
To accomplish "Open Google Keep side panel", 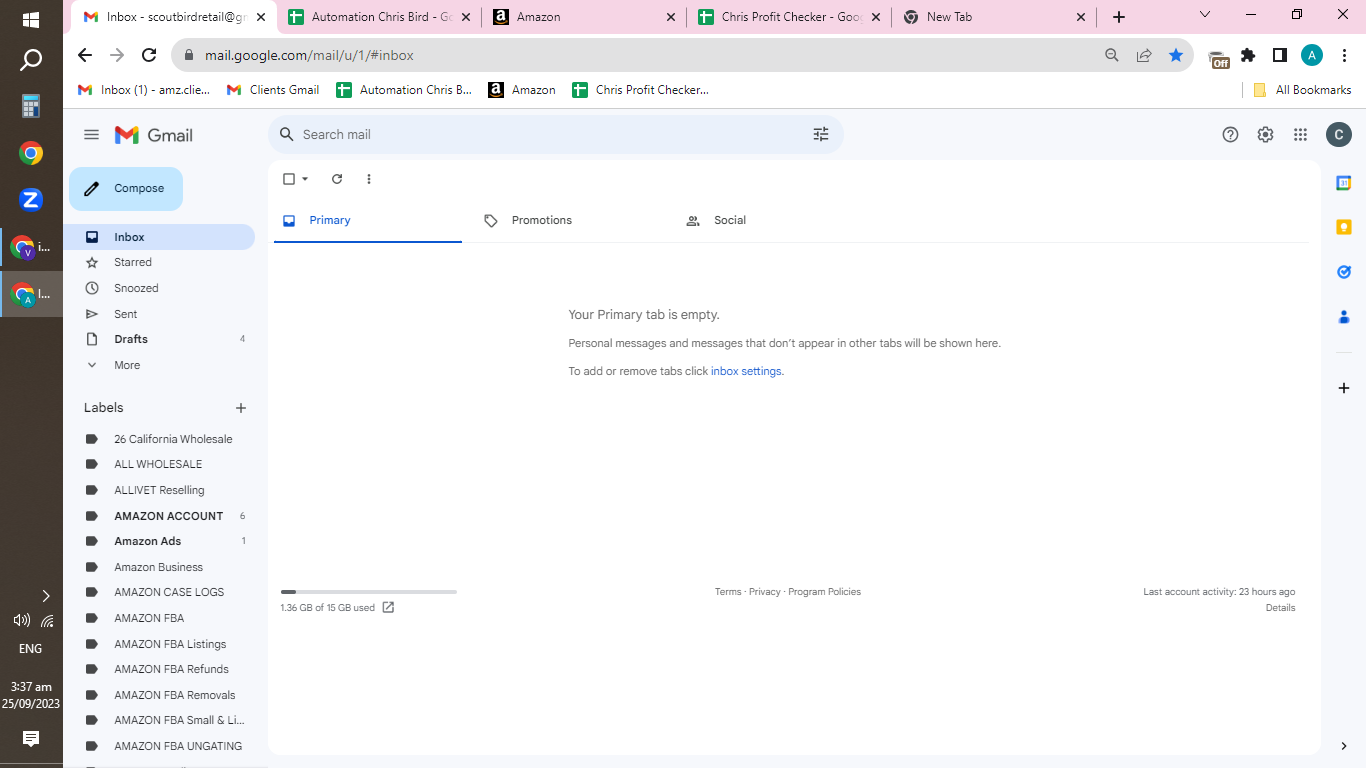I will (x=1344, y=227).
